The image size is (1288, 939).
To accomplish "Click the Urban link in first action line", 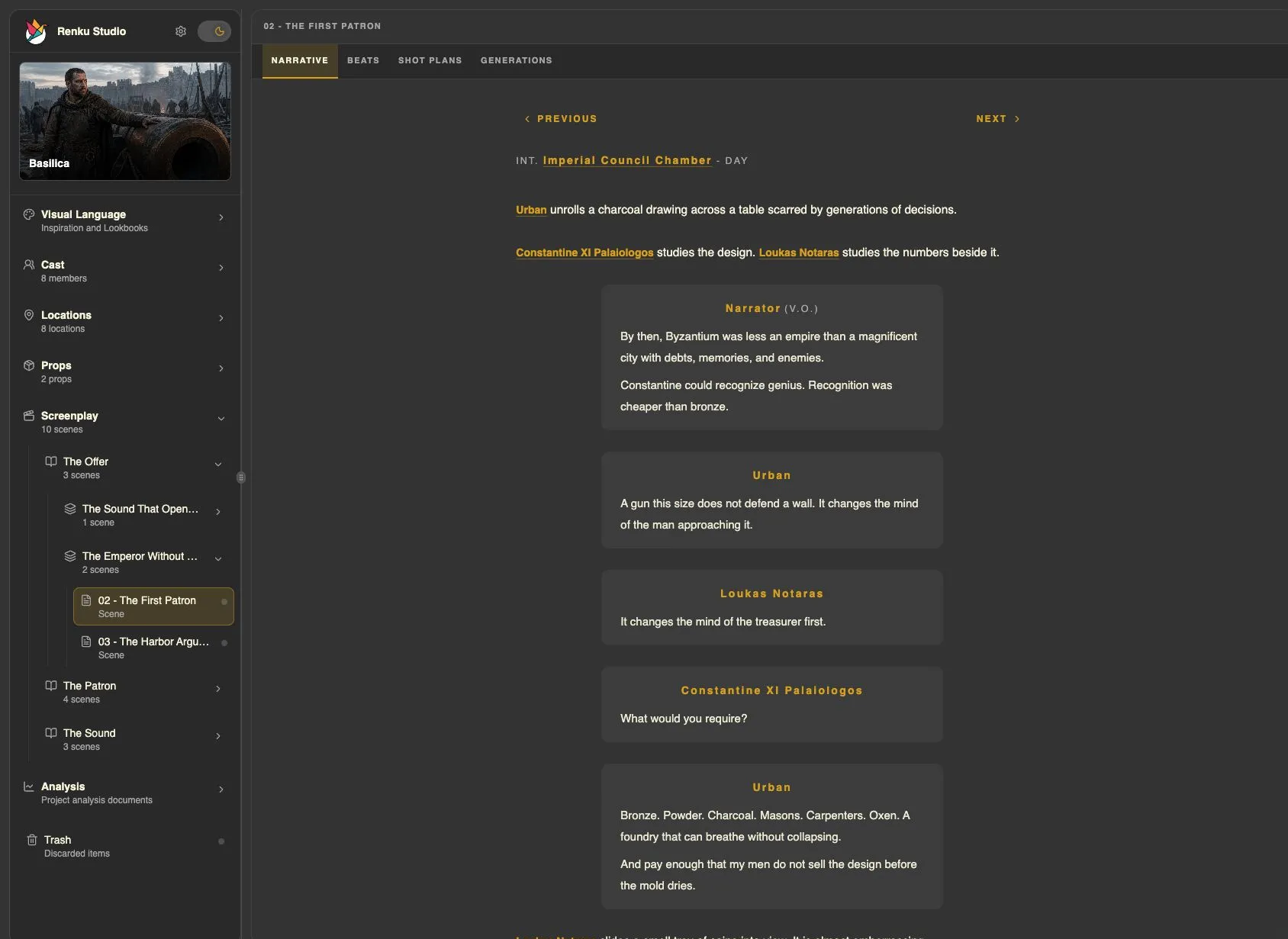I will click(531, 210).
